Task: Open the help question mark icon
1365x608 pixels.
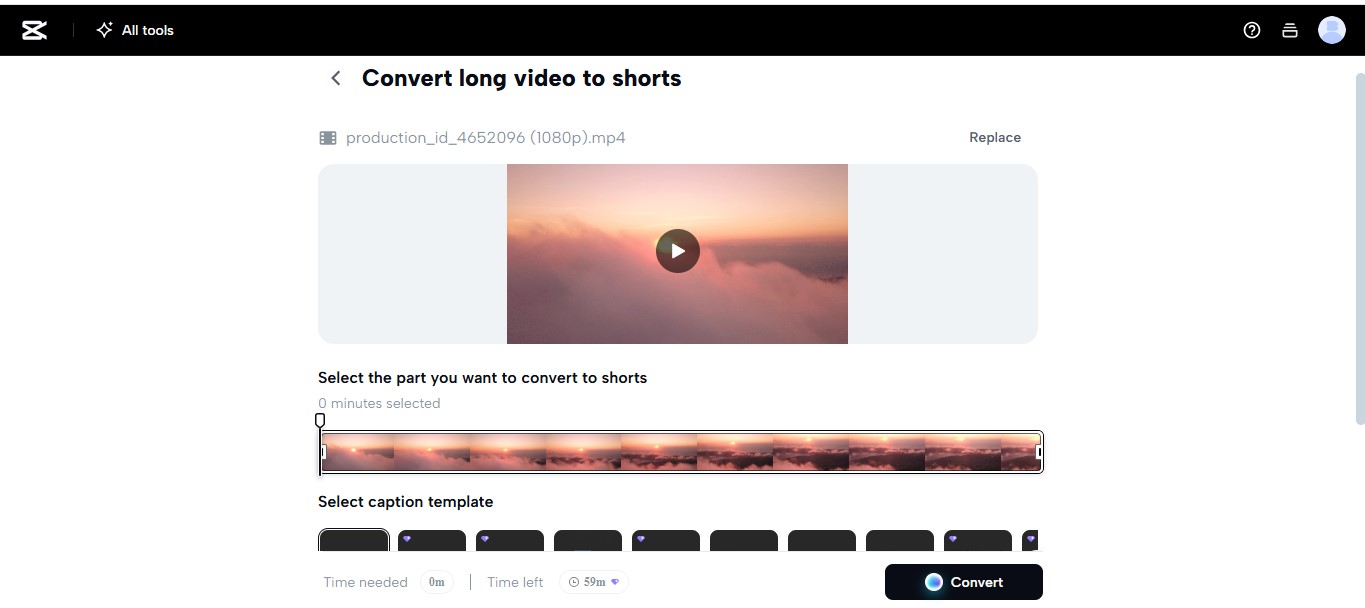Action: pyautogui.click(x=1251, y=30)
